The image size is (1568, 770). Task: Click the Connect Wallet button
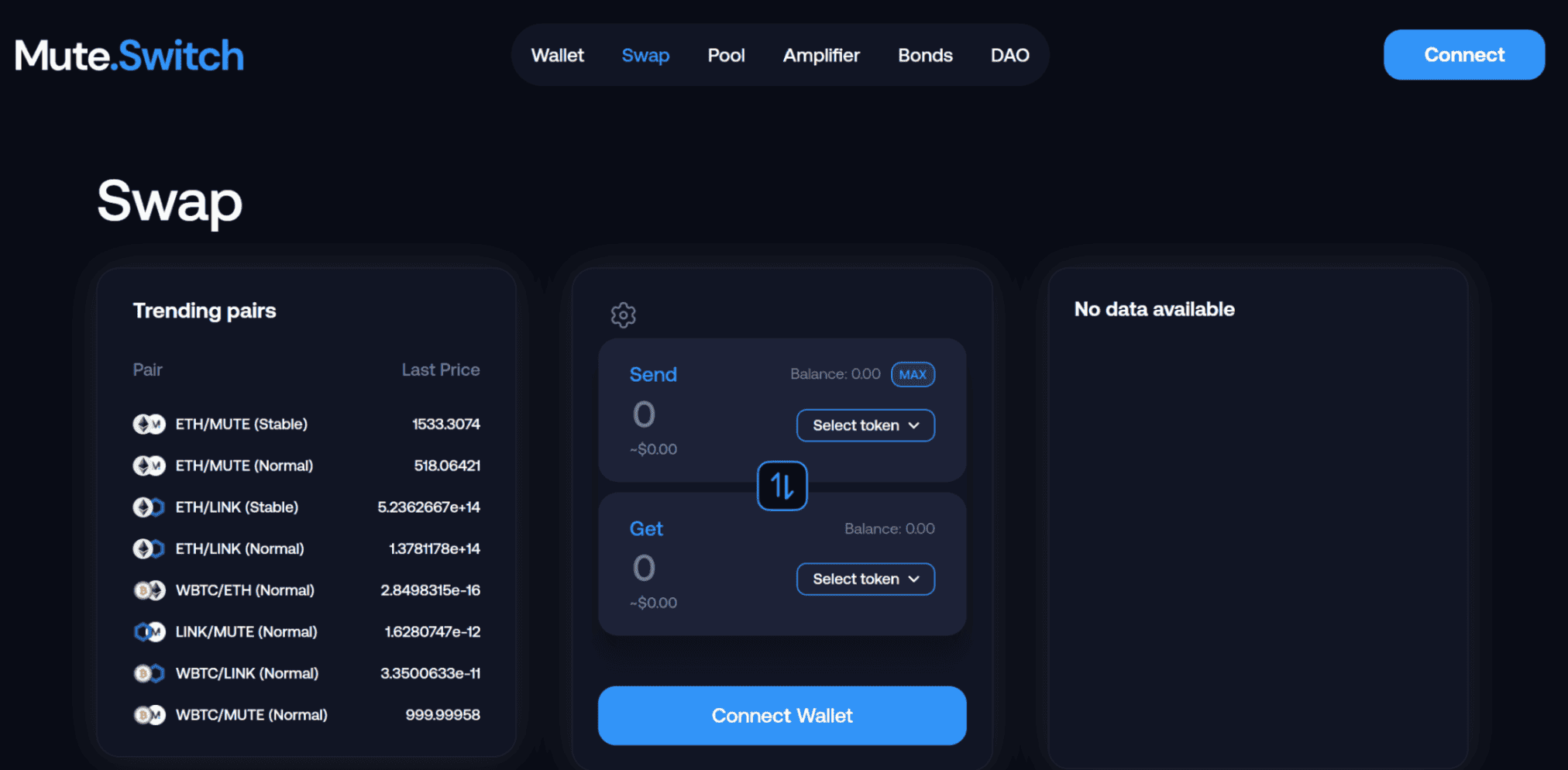point(782,716)
